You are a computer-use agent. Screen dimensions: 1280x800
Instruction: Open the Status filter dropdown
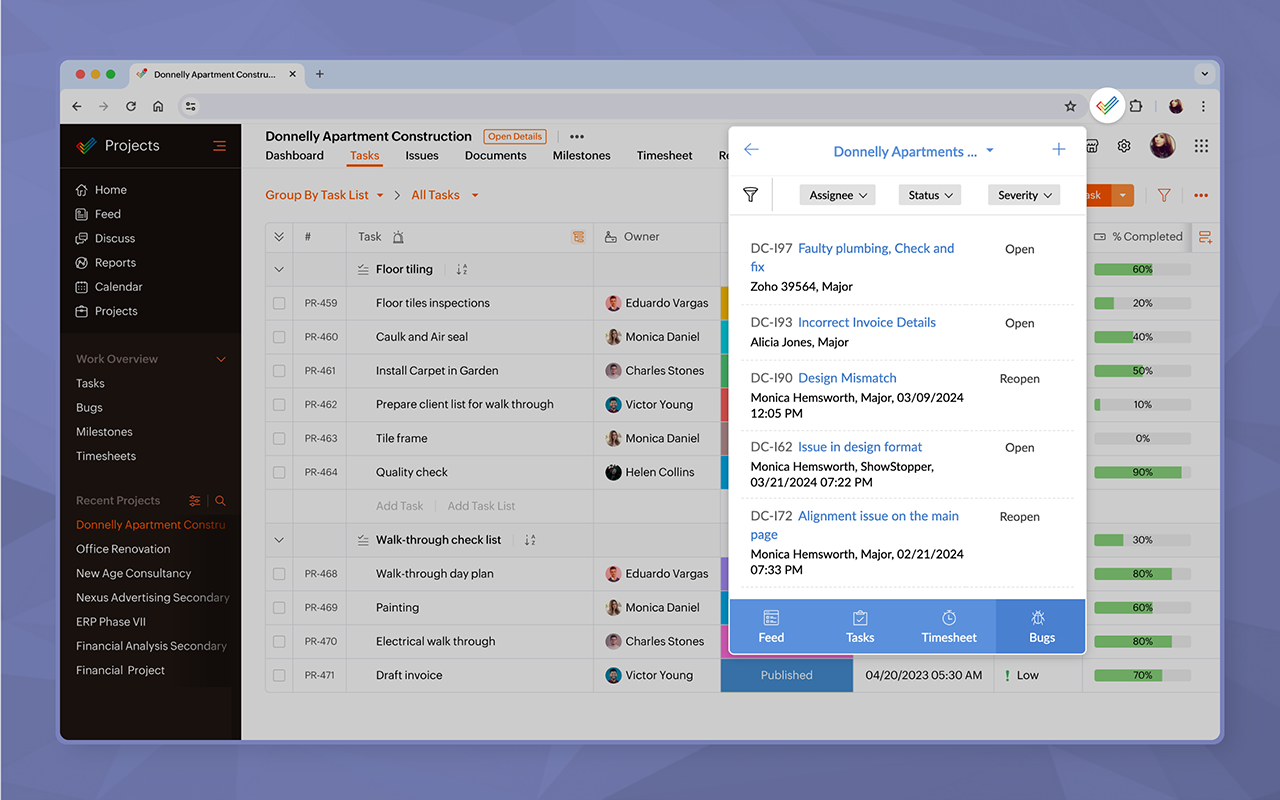pos(930,195)
